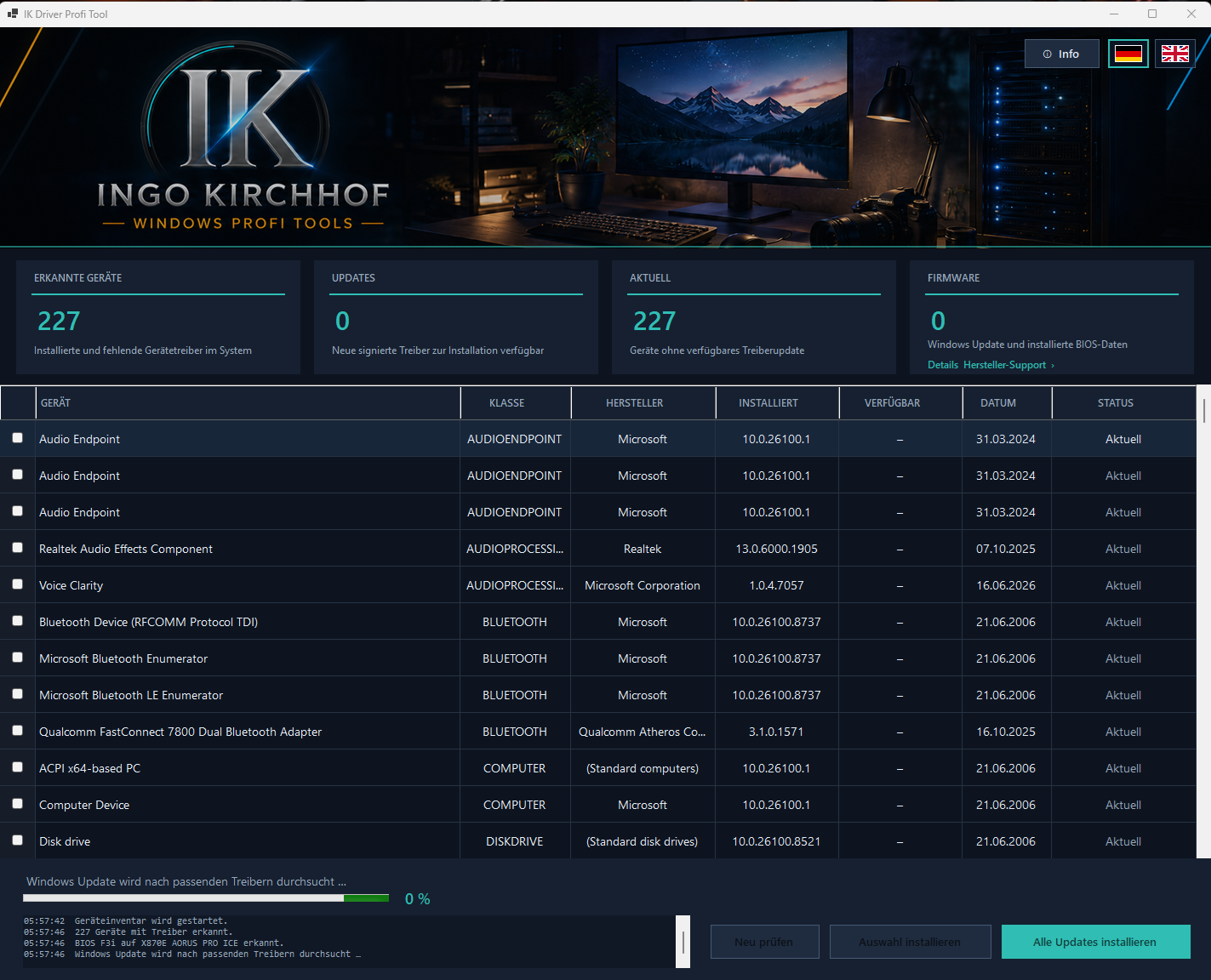
Task: Click the ACPI x64-based PC device name
Action: (x=89, y=768)
